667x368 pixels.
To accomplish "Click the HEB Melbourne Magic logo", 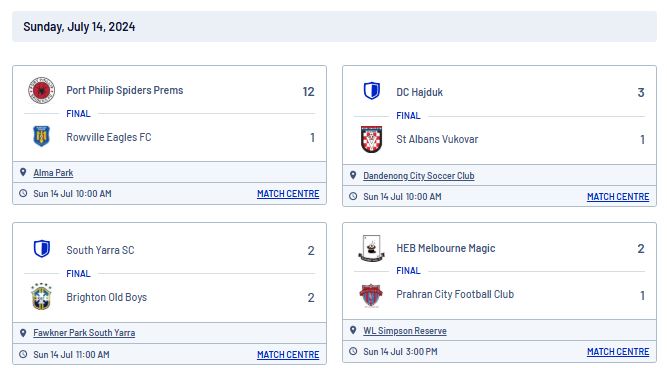I will coord(371,248).
